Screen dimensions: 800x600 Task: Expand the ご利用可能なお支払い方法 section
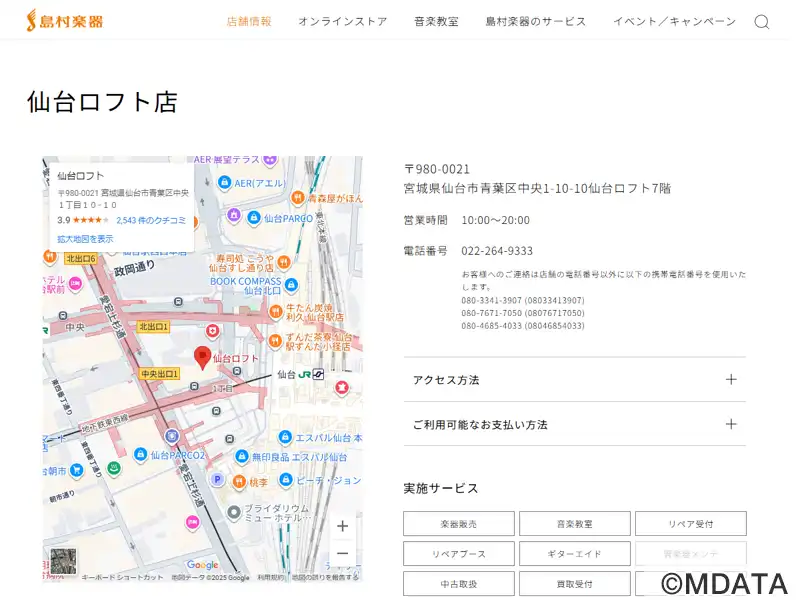tap(574, 424)
